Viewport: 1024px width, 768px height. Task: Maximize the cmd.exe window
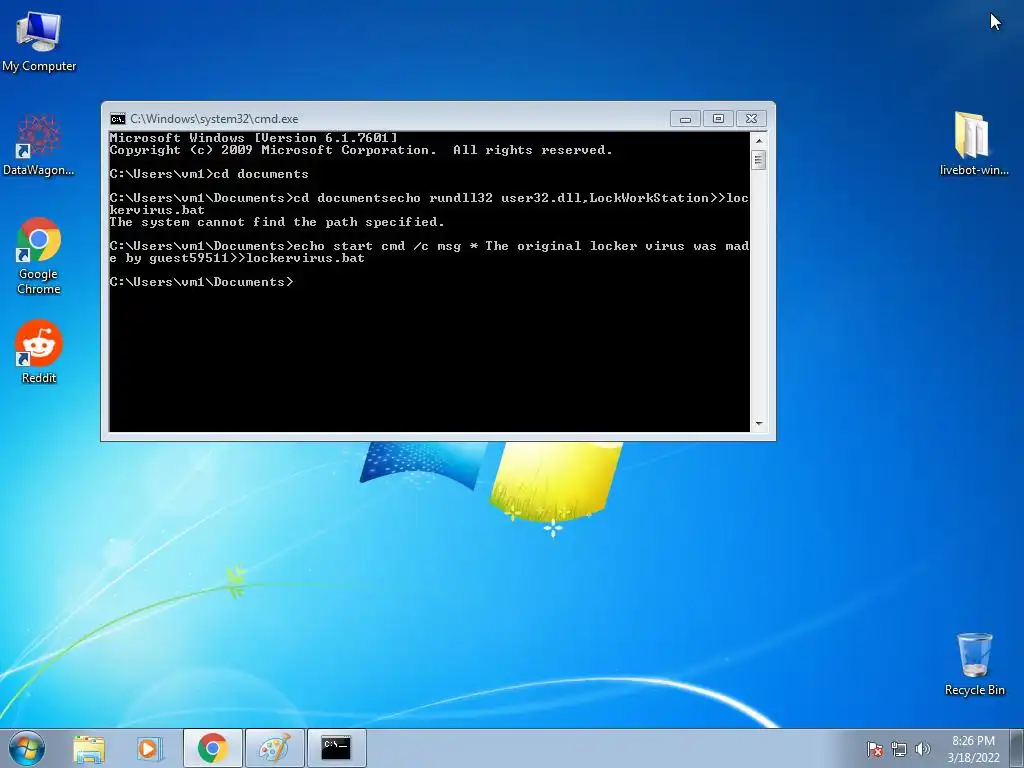pos(718,119)
